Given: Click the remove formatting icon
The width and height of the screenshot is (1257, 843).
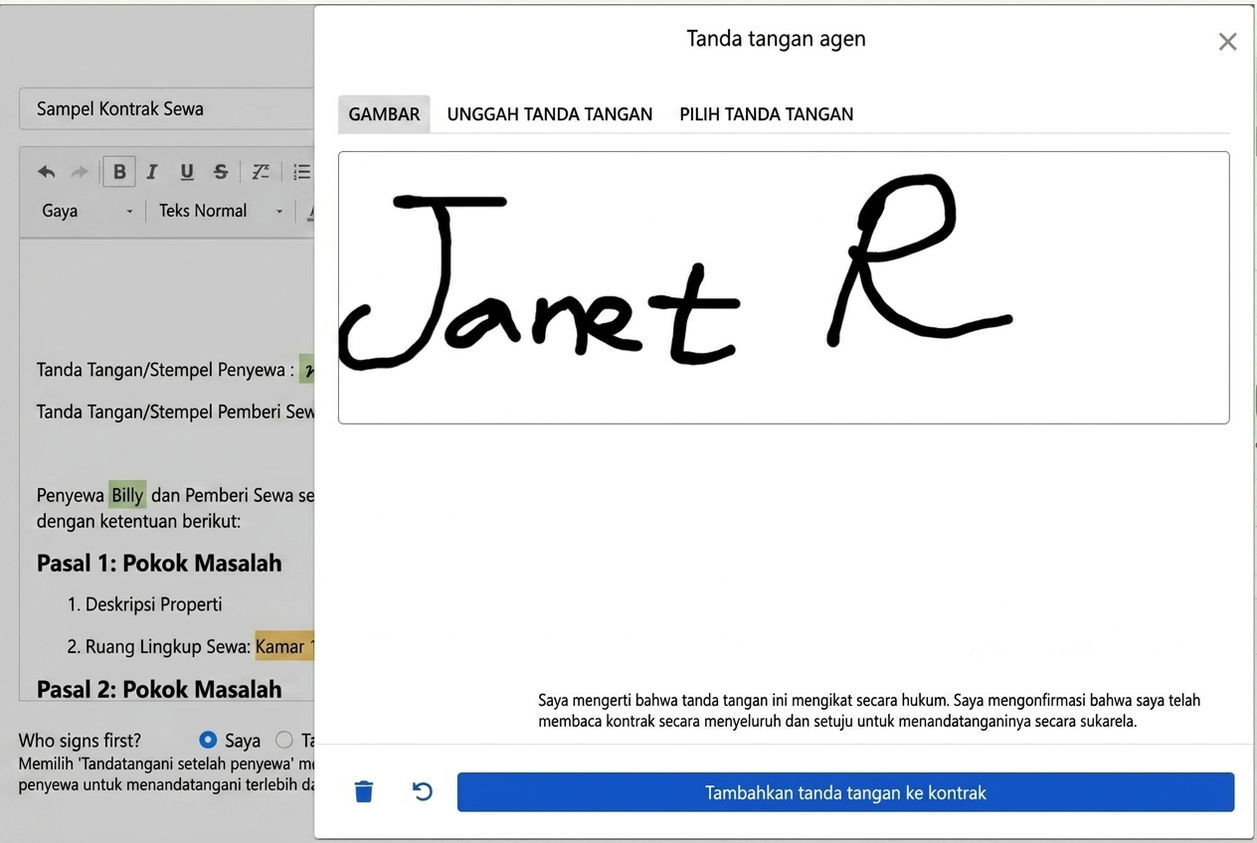Looking at the screenshot, I should tap(260, 172).
